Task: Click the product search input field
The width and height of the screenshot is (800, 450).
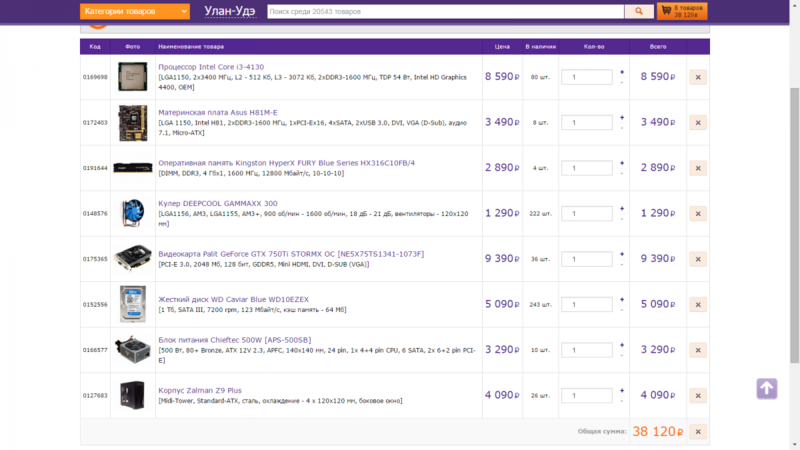Action: pyautogui.click(x=444, y=11)
